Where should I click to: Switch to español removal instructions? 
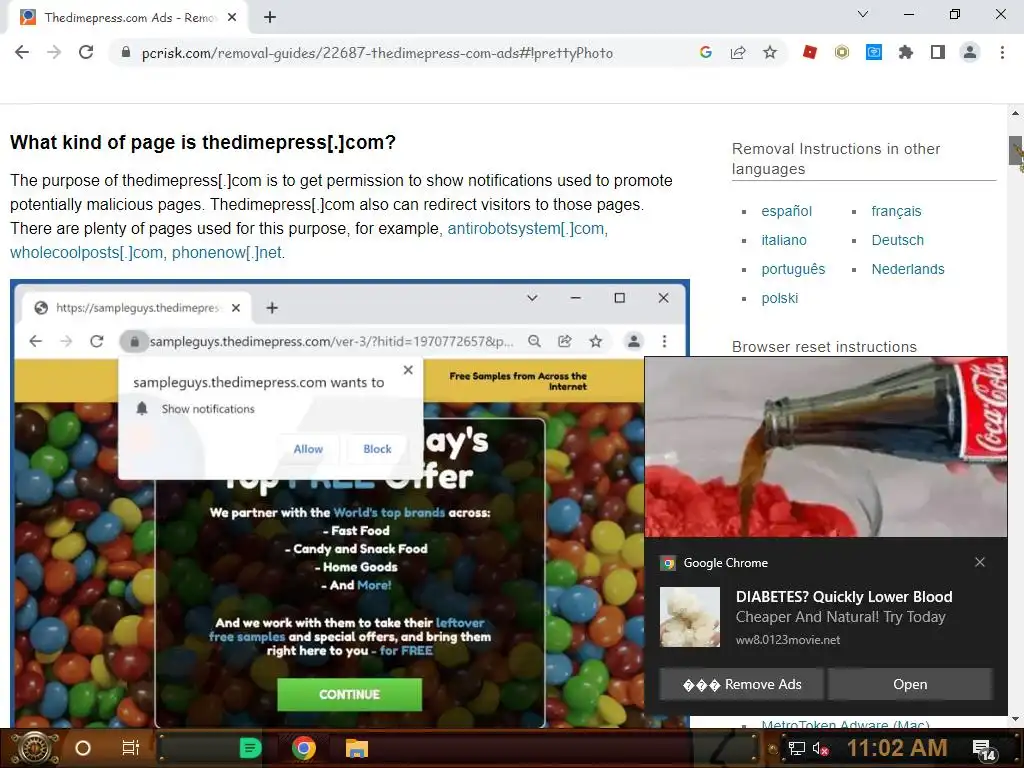[x=786, y=211]
